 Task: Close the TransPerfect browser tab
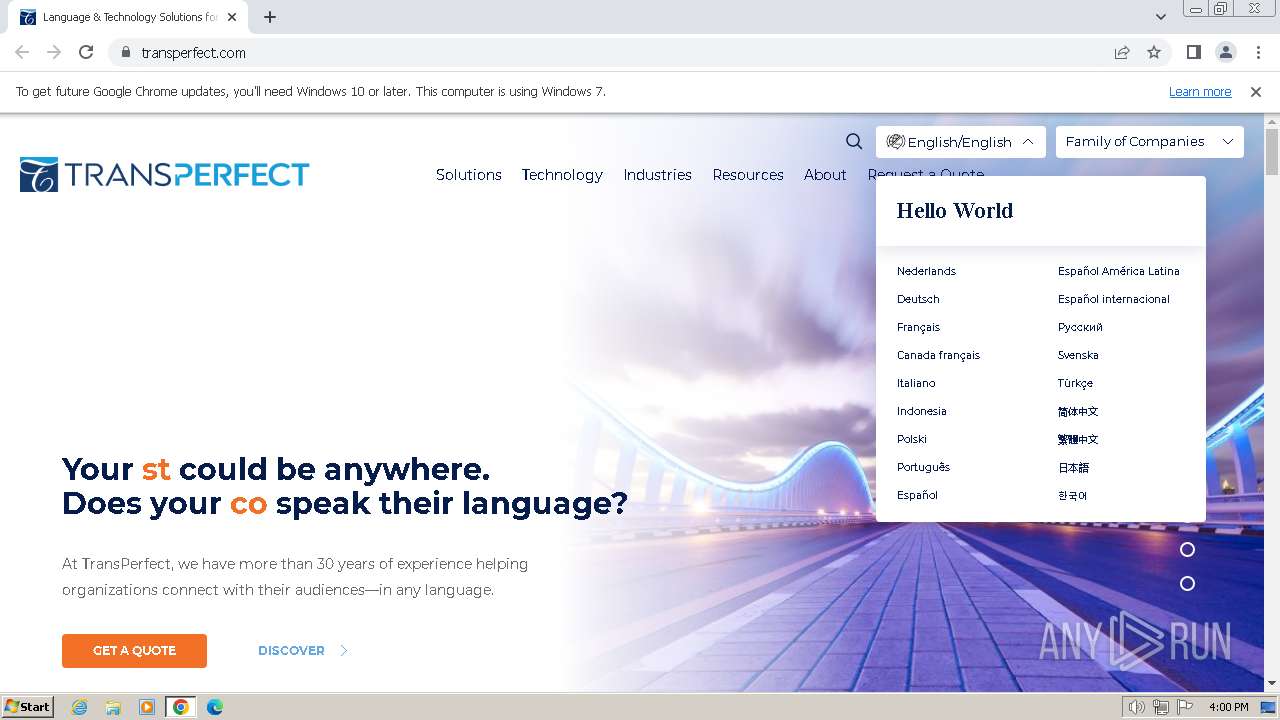(x=232, y=17)
